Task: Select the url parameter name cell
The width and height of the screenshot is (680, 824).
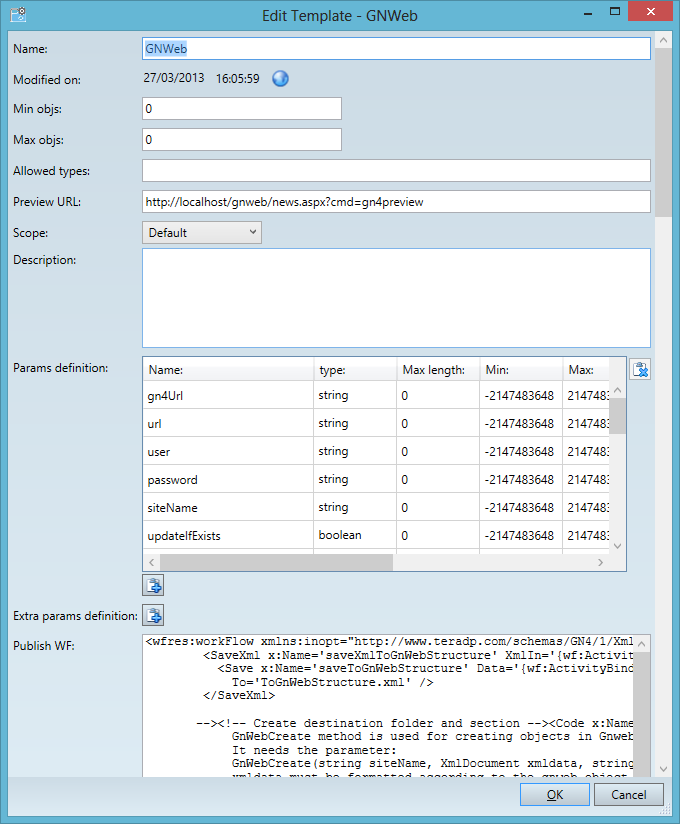Action: (x=228, y=423)
